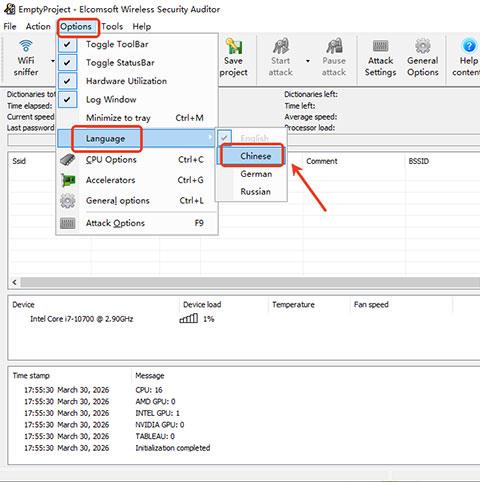Click the 1% device load value
The image size is (480, 482).
[209, 319]
